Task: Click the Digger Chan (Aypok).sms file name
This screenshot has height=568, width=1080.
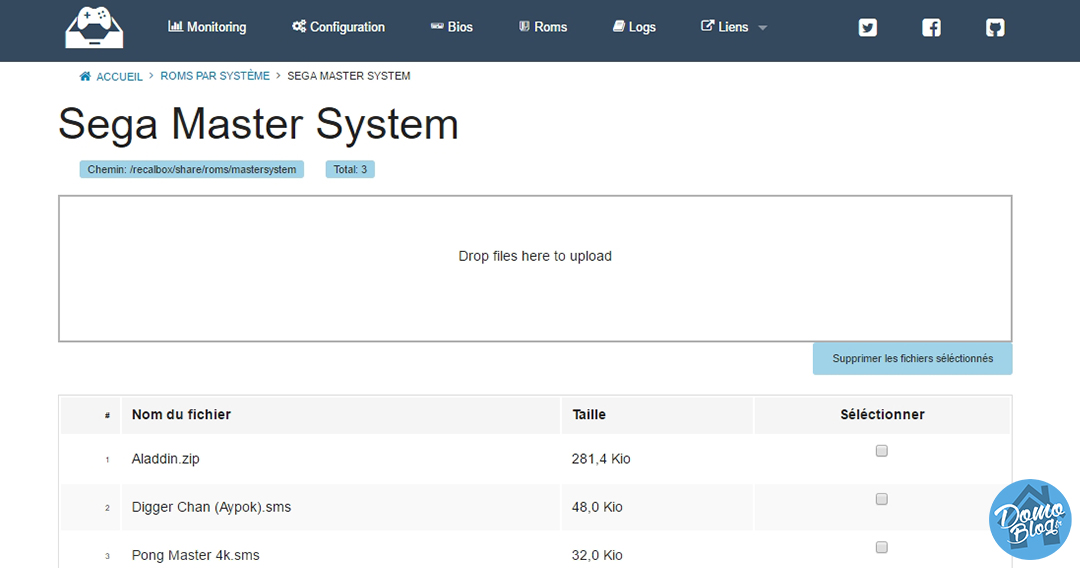Action: 211,507
